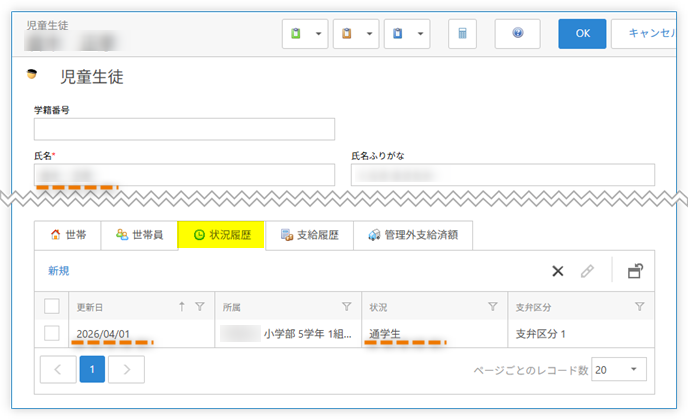This screenshot has height=420, width=688.
Task: Filter the 支弁区分 column
Action: pyautogui.click(x=640, y=306)
